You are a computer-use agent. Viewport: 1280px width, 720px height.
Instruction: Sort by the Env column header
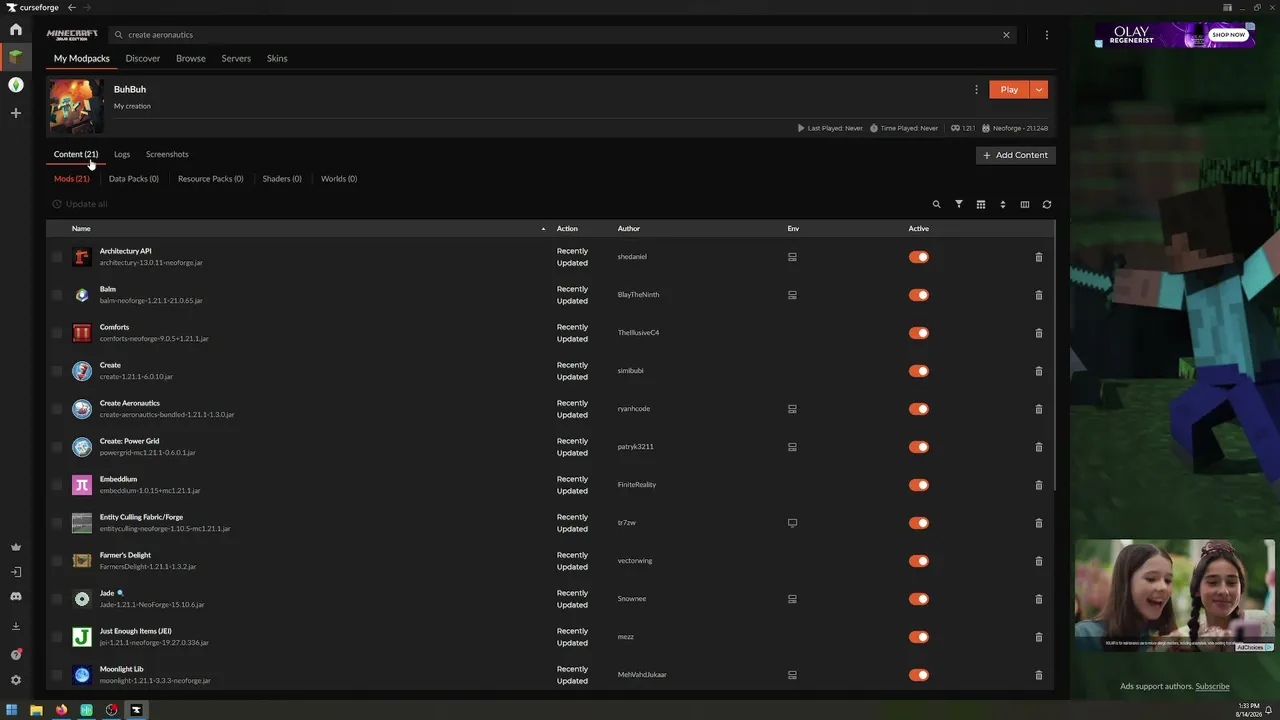(x=793, y=229)
